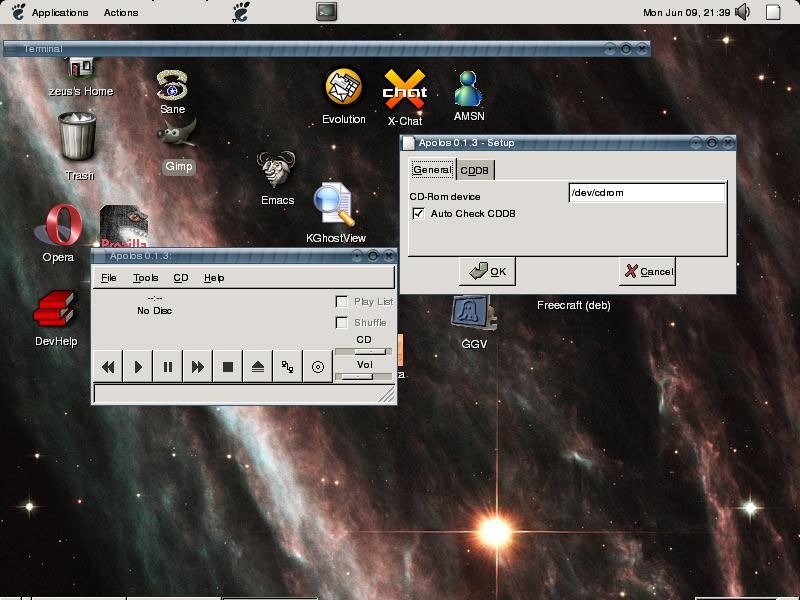This screenshot has height=600, width=800.
Task: Click the Pause button in the CD player
Action: click(x=168, y=367)
